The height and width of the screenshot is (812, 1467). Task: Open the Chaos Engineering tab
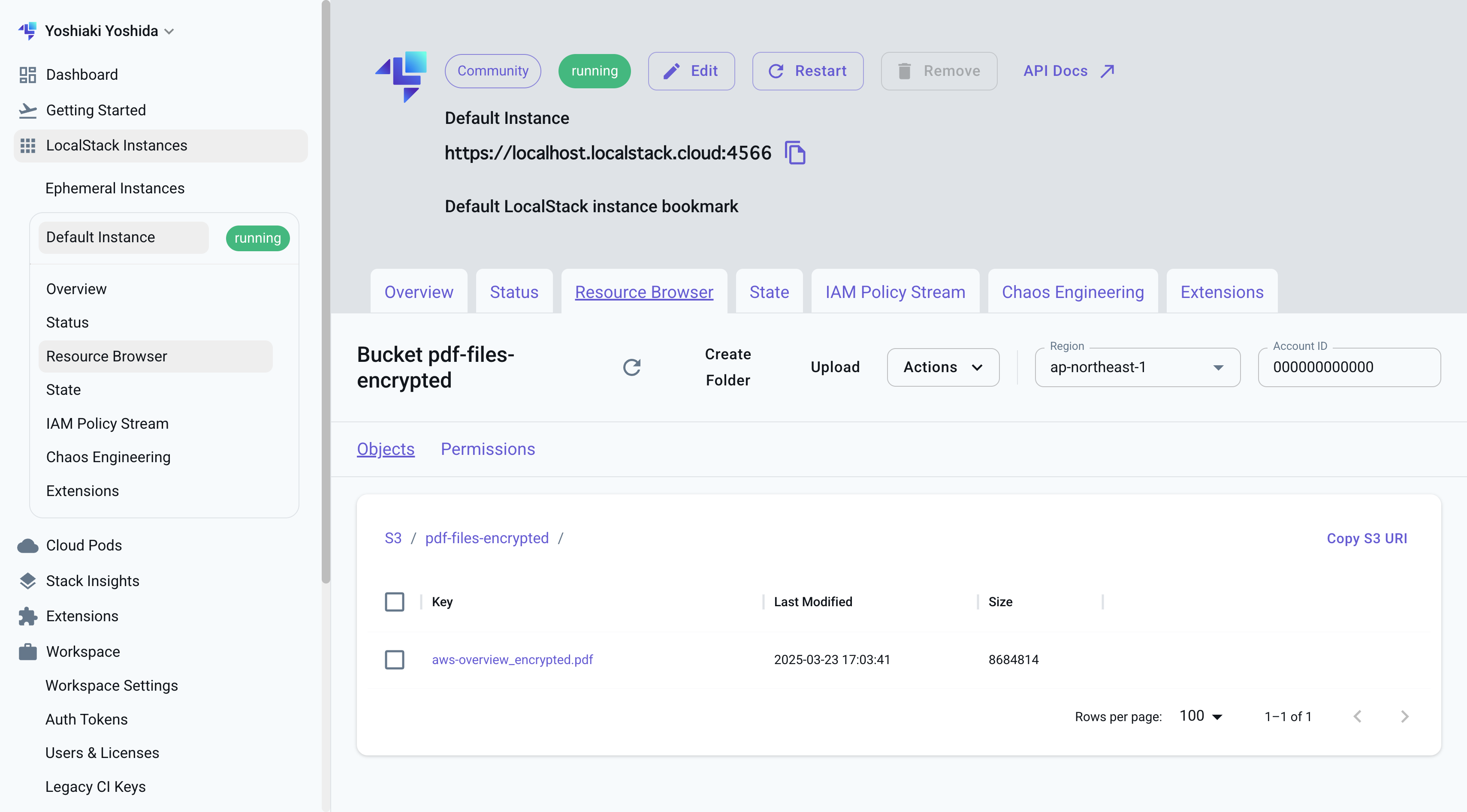click(1073, 292)
